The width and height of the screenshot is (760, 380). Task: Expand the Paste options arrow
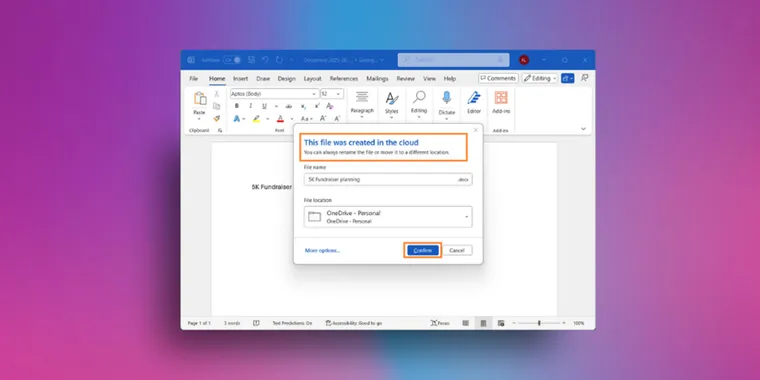click(199, 119)
